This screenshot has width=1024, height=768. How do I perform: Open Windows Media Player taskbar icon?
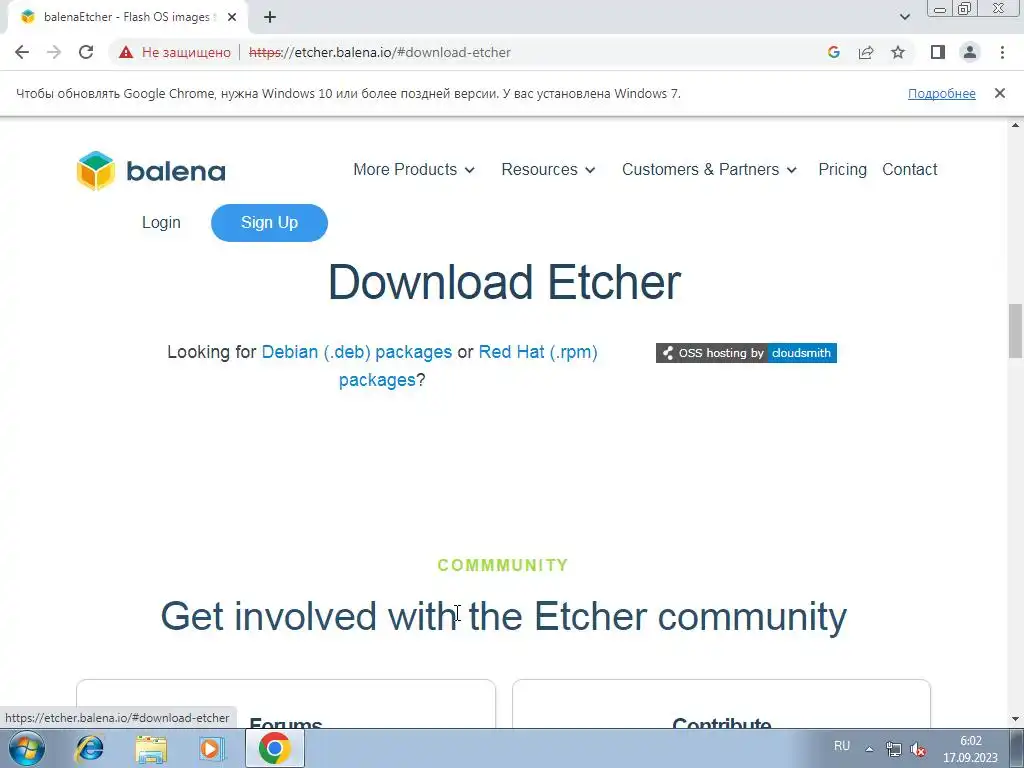coord(212,748)
